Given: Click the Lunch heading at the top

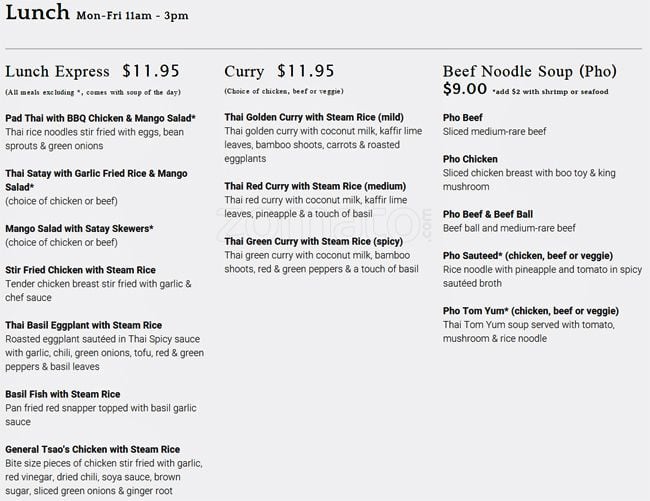Looking at the screenshot, I should (37, 14).
